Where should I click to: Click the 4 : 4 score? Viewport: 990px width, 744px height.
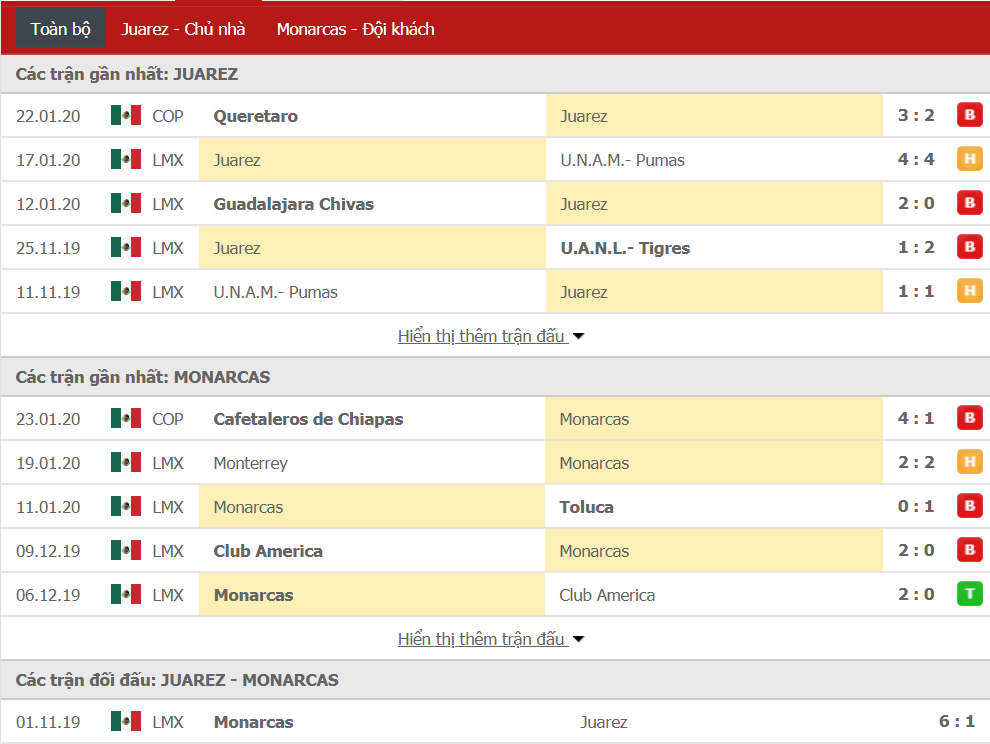pyautogui.click(x=916, y=159)
